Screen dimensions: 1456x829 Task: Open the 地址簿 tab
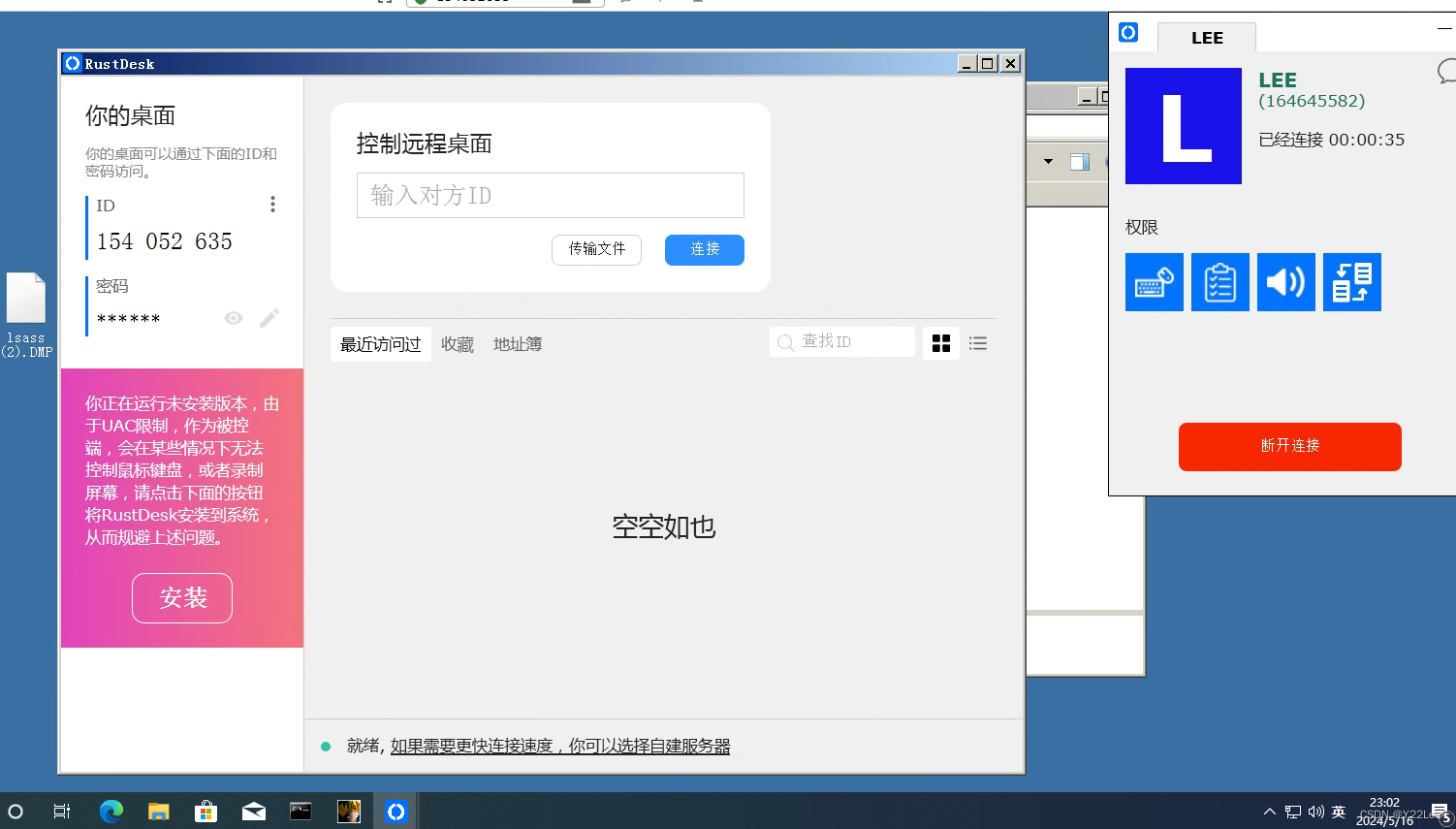[518, 344]
